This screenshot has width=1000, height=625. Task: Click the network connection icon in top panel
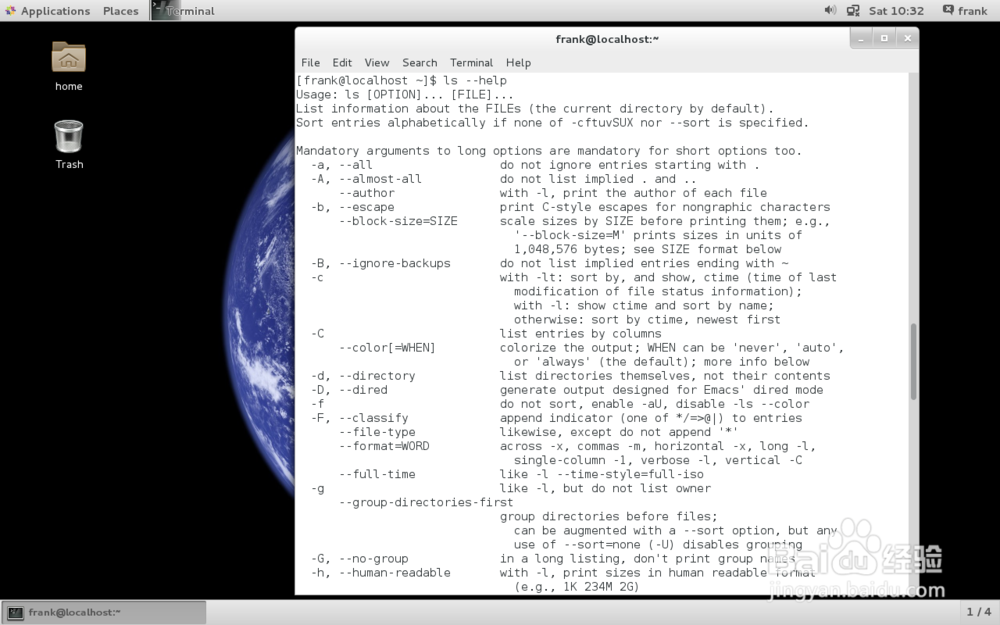[x=853, y=10]
